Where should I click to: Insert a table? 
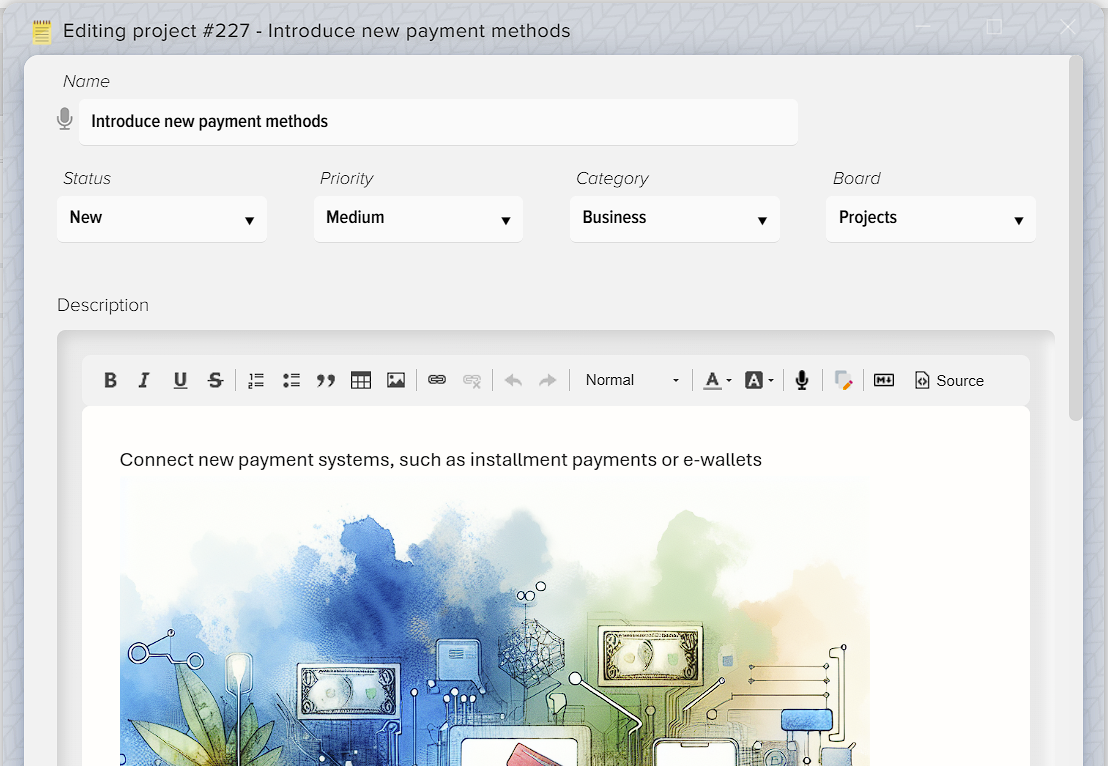pos(360,380)
